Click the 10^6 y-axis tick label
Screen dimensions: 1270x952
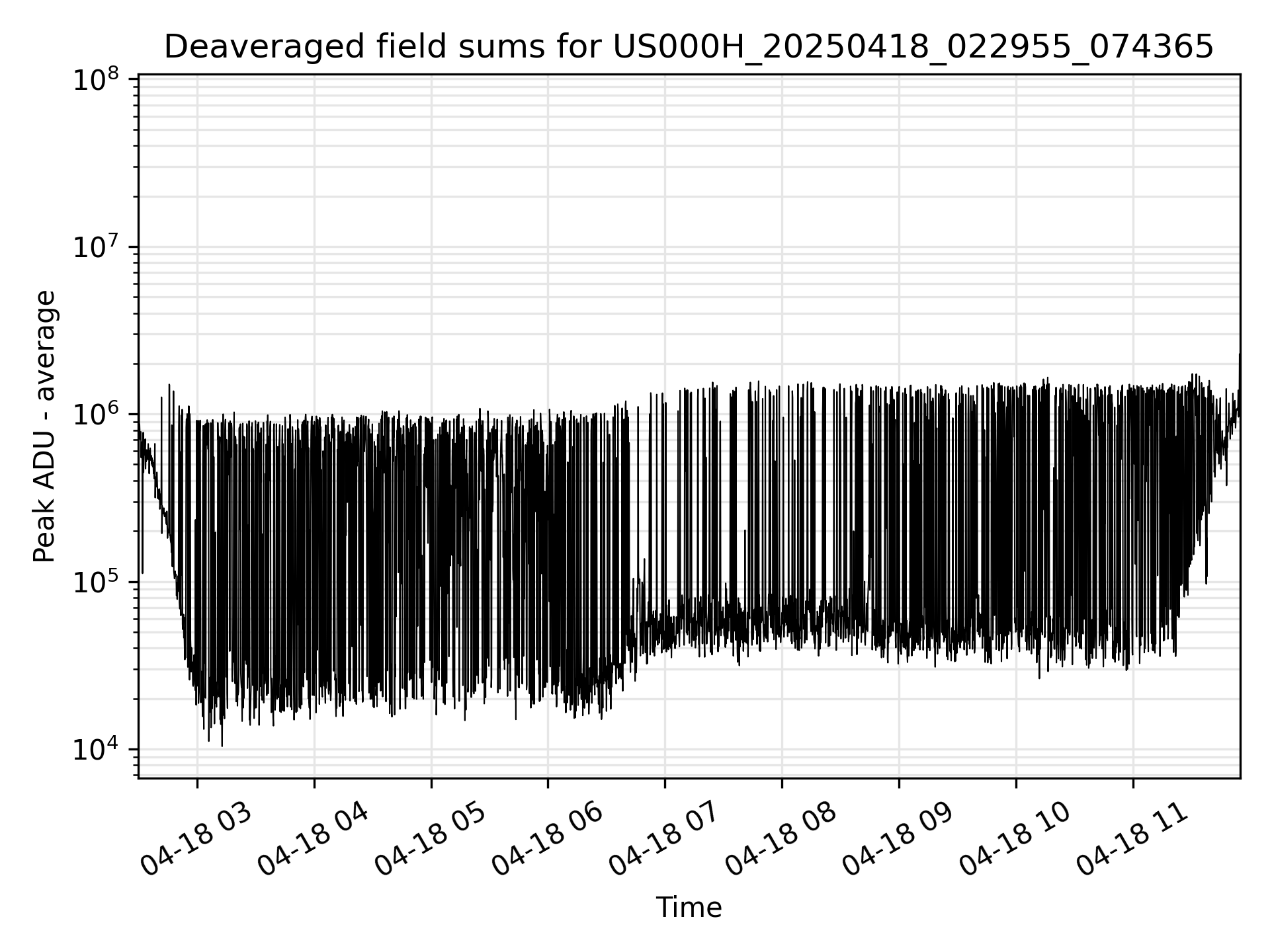point(96,416)
